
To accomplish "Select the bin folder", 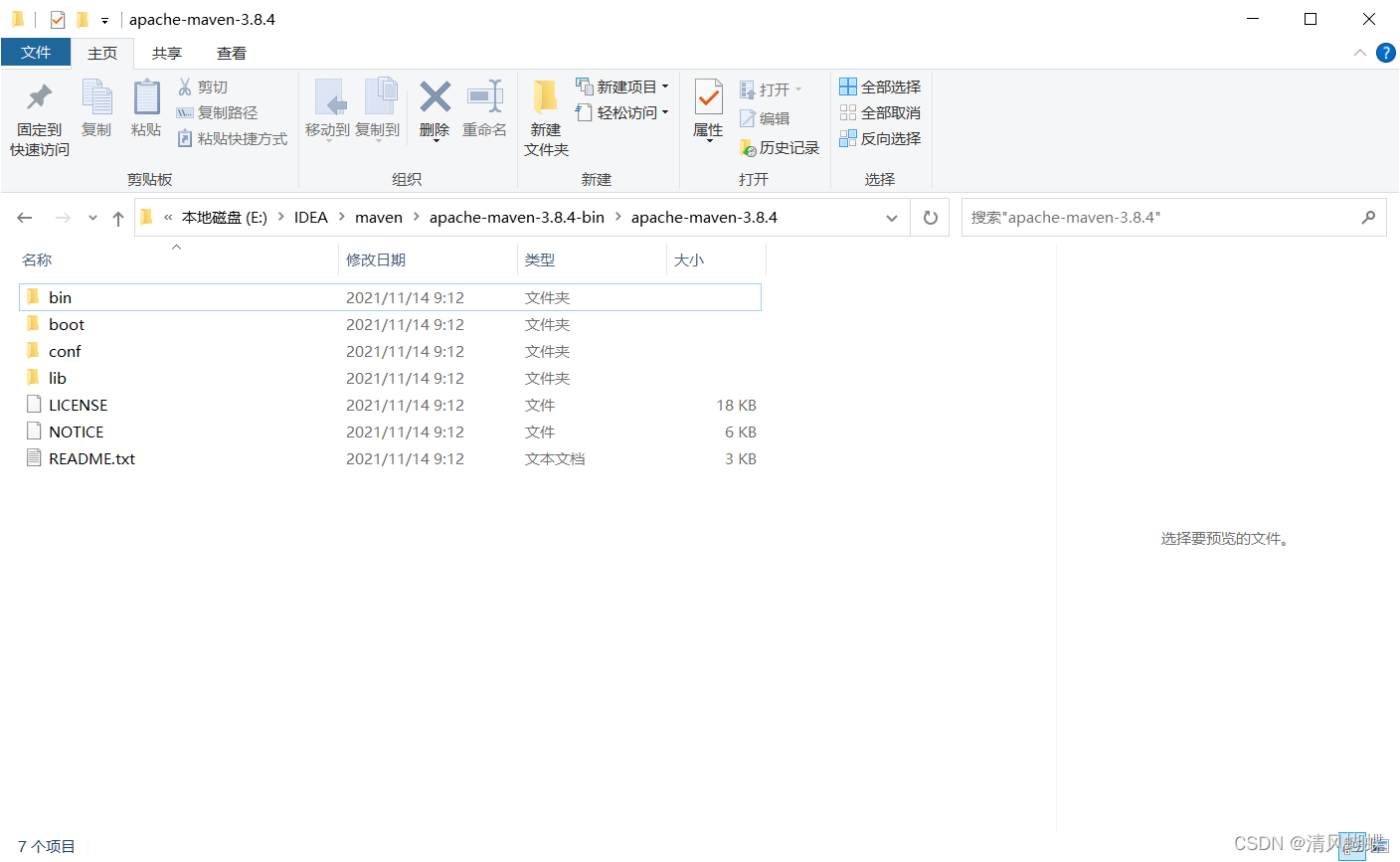I will click(390, 297).
